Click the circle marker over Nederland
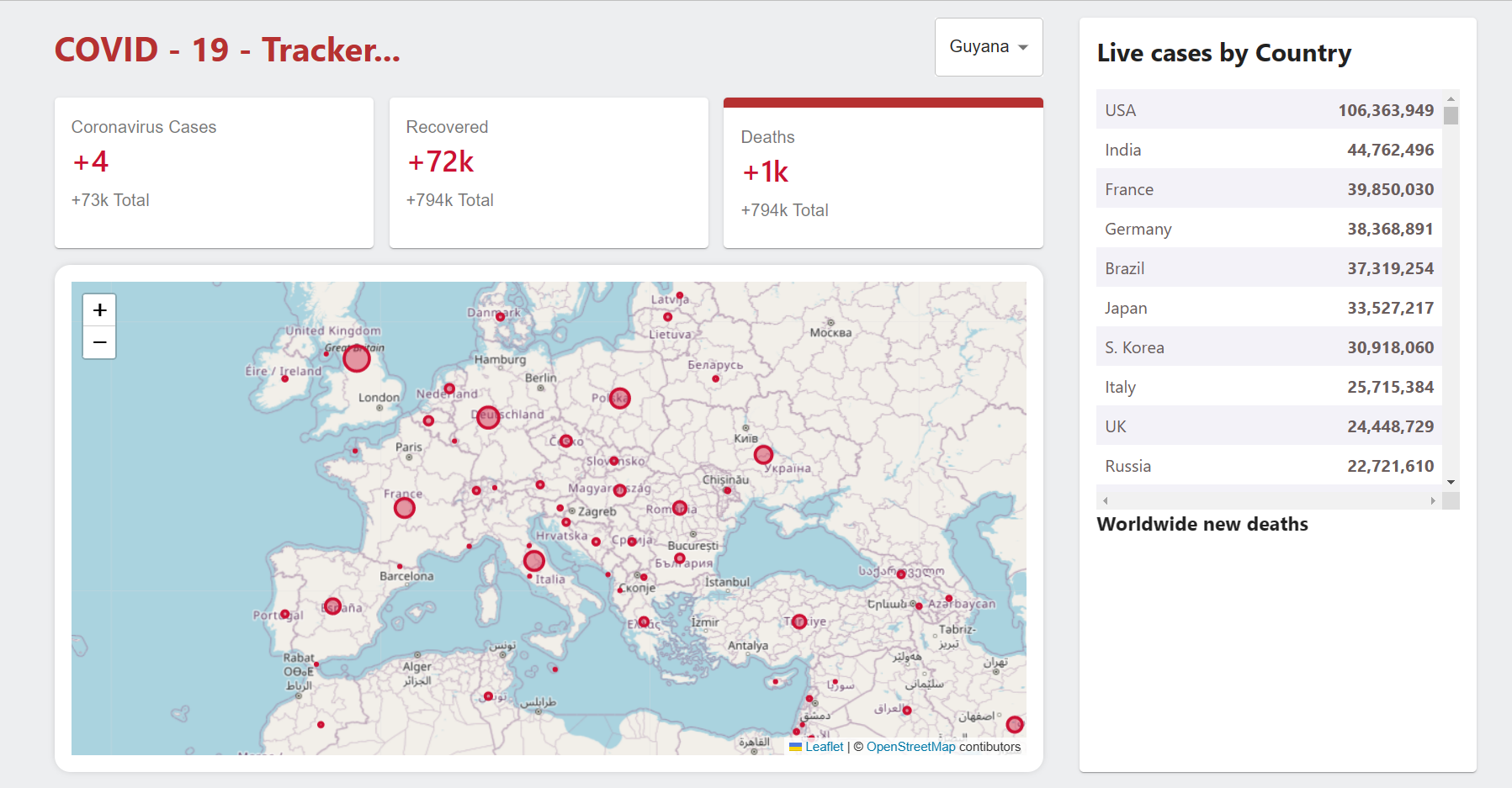 [x=449, y=389]
